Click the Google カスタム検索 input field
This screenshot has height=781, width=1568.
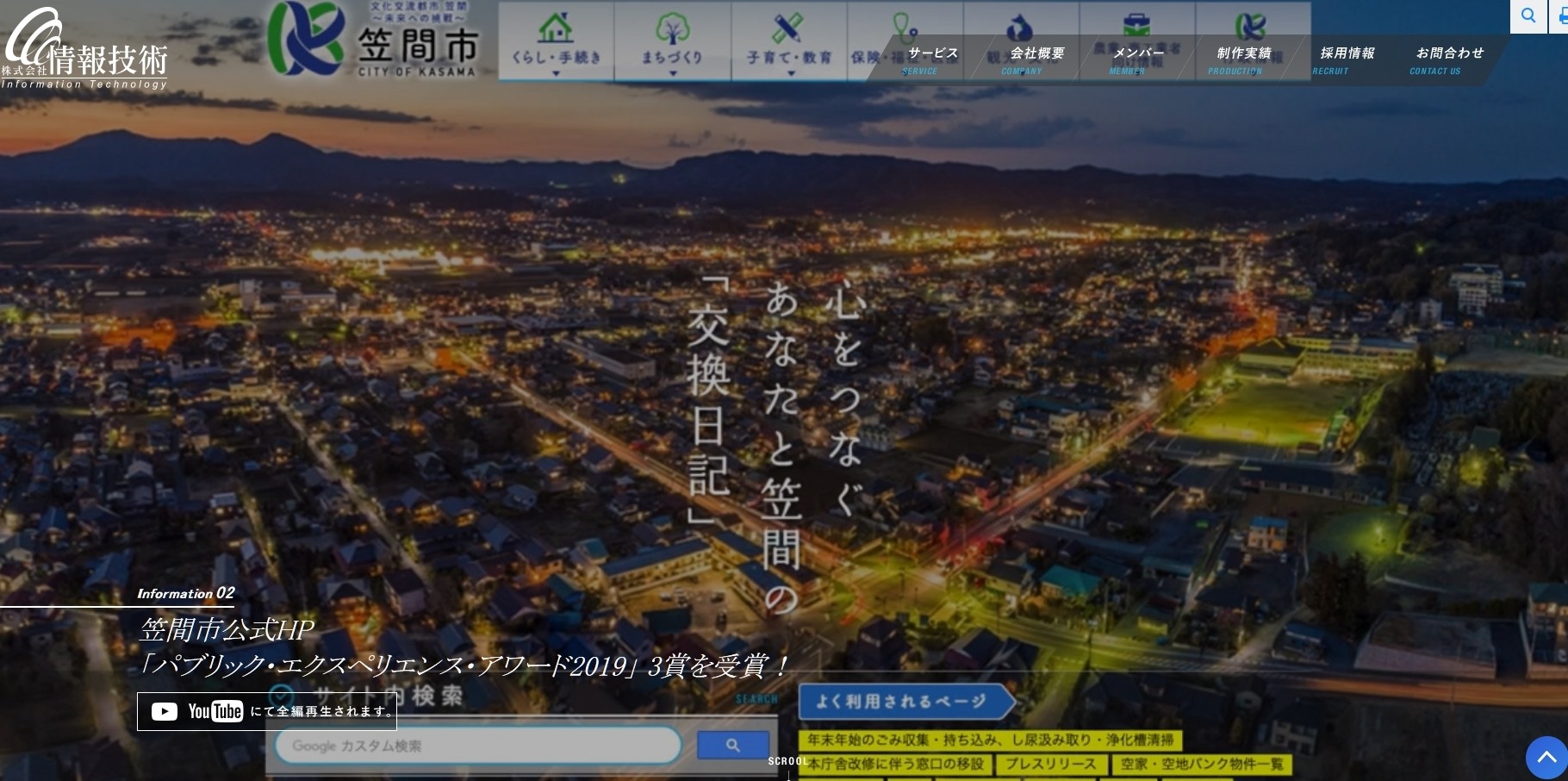tap(478, 746)
